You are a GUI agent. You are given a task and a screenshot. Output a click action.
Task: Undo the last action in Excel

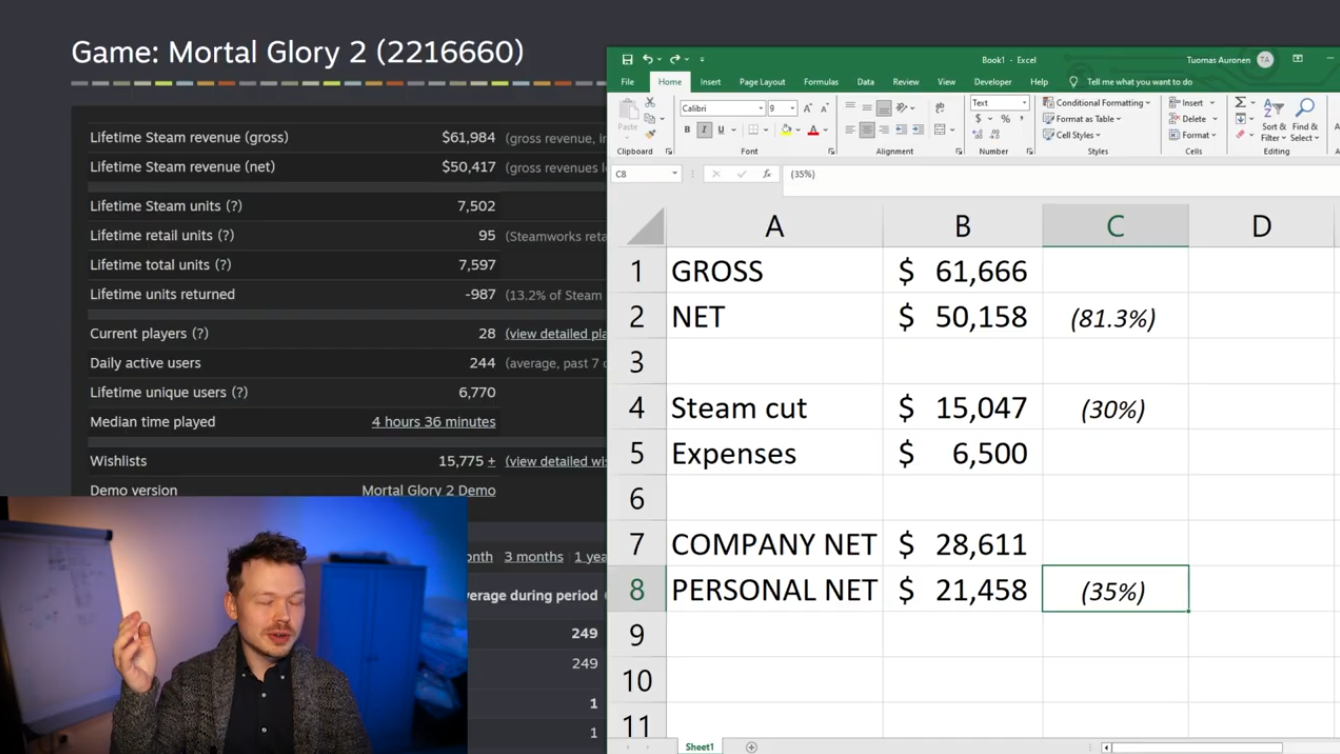(x=648, y=60)
